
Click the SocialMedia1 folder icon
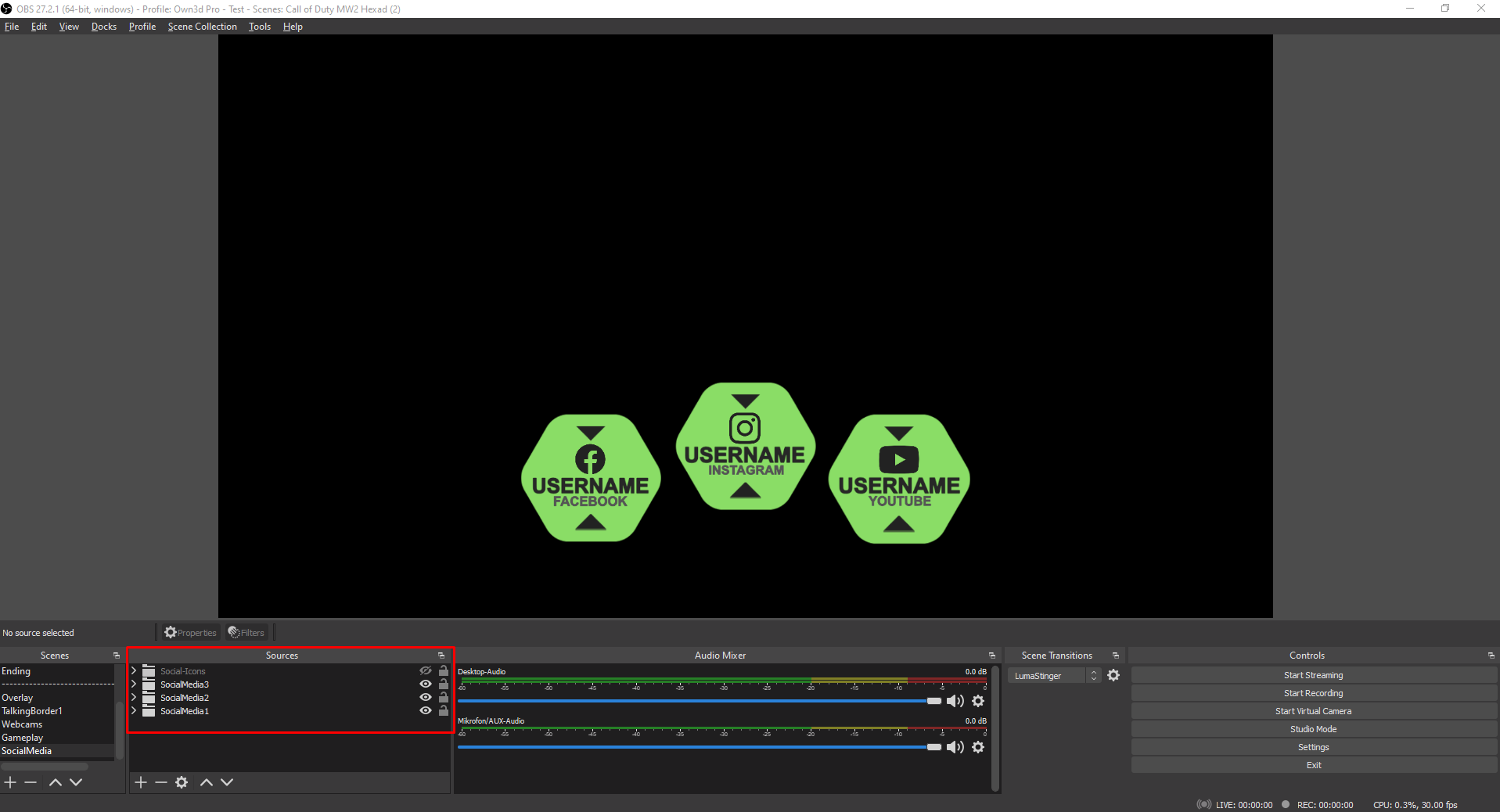pyautogui.click(x=149, y=711)
